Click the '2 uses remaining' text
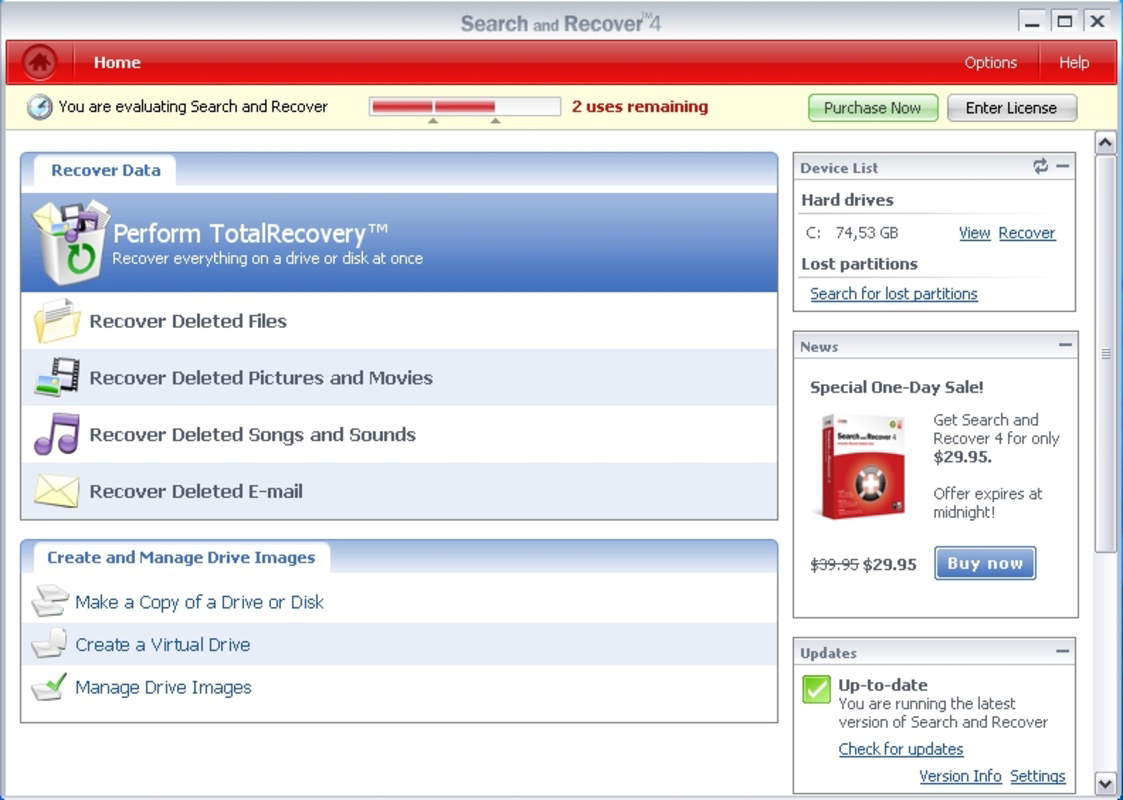1123x800 pixels. 640,107
